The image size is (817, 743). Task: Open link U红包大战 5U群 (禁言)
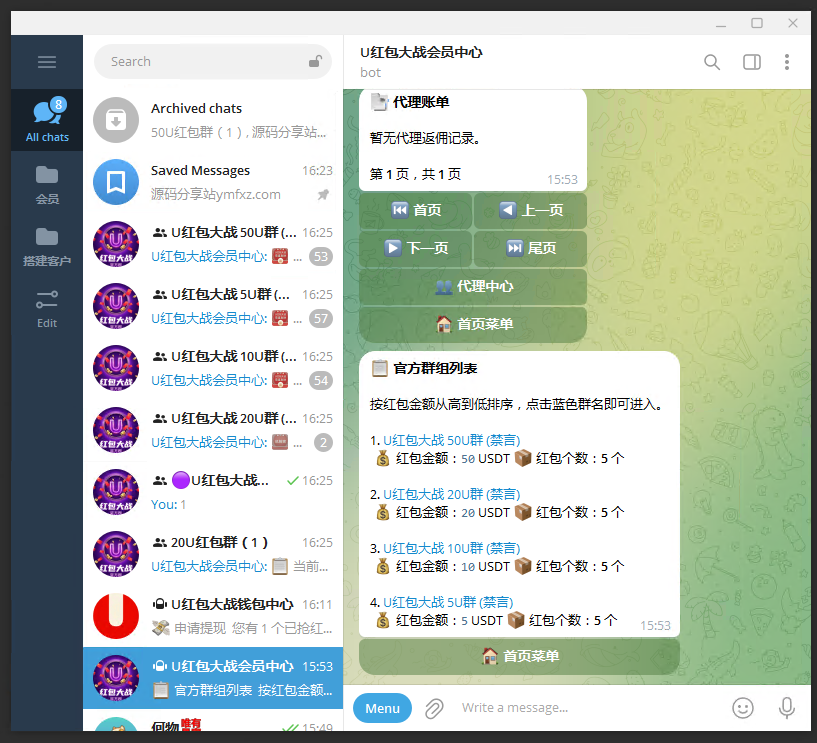[x=448, y=602]
